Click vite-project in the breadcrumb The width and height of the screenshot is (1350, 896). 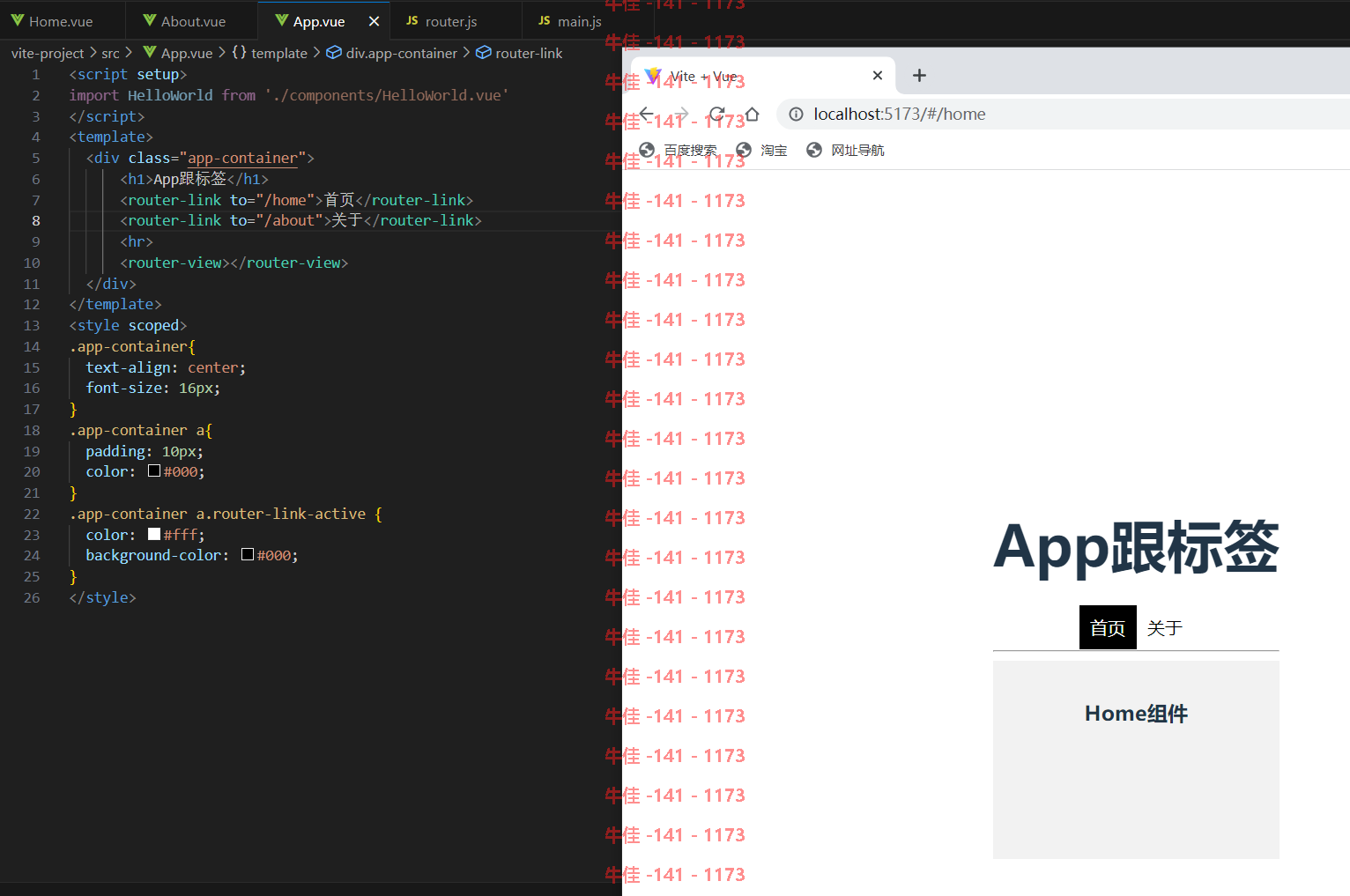point(48,53)
